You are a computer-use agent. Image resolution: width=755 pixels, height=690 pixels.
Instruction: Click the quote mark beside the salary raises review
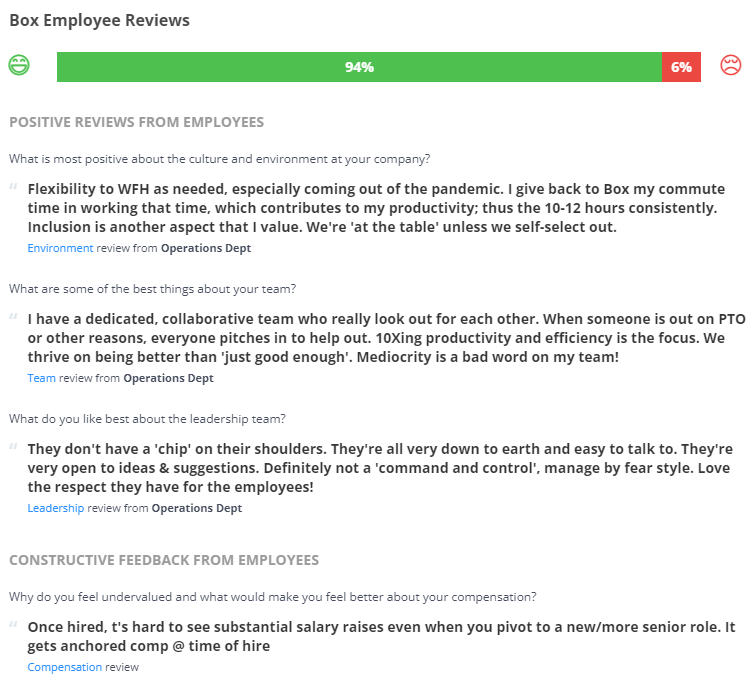pyautogui.click(x=13, y=625)
